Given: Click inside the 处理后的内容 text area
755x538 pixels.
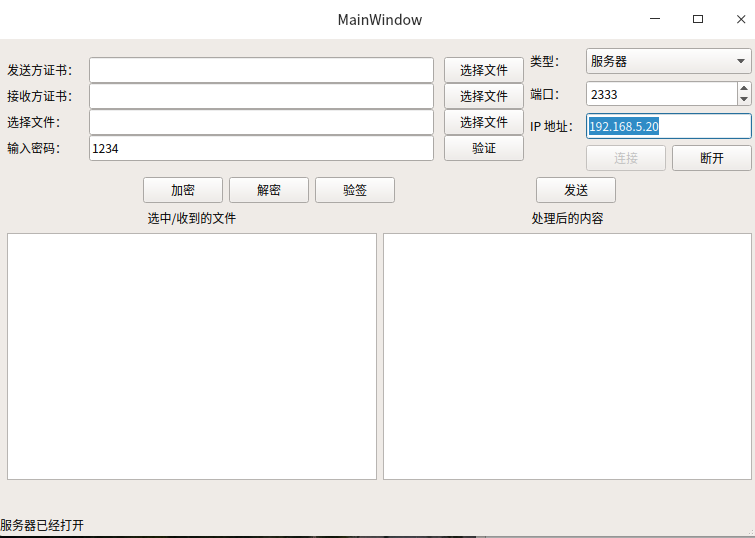Looking at the screenshot, I should [567, 356].
